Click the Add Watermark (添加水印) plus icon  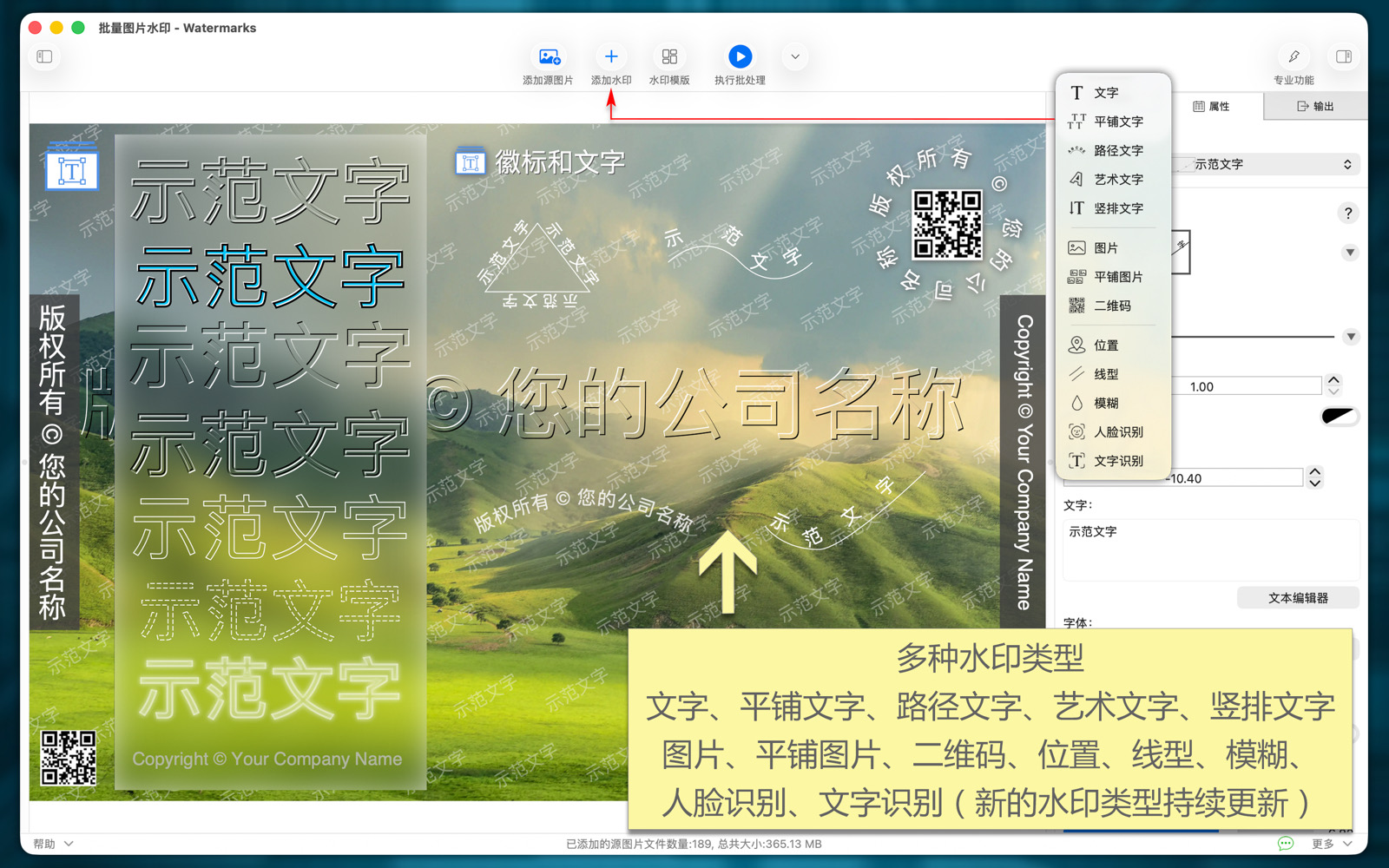tap(611, 57)
